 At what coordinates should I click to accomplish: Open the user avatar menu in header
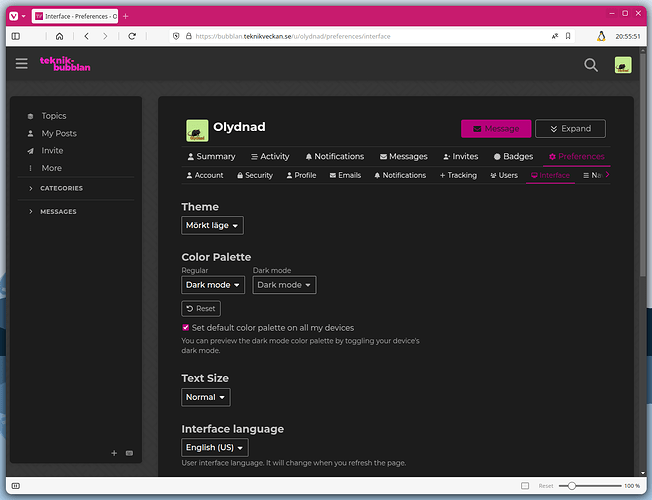click(x=623, y=65)
